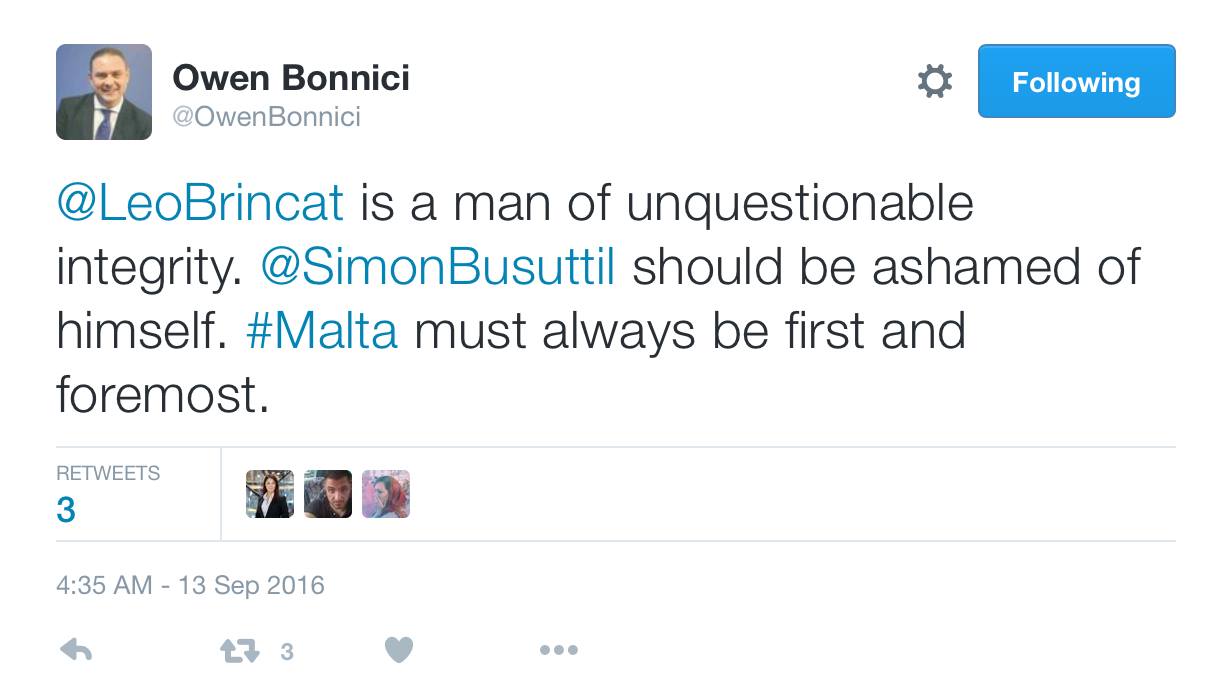The height and width of the screenshot is (700, 1214).
Task: Open the @LeoBrincat mention in the tweet
Action: 200,203
